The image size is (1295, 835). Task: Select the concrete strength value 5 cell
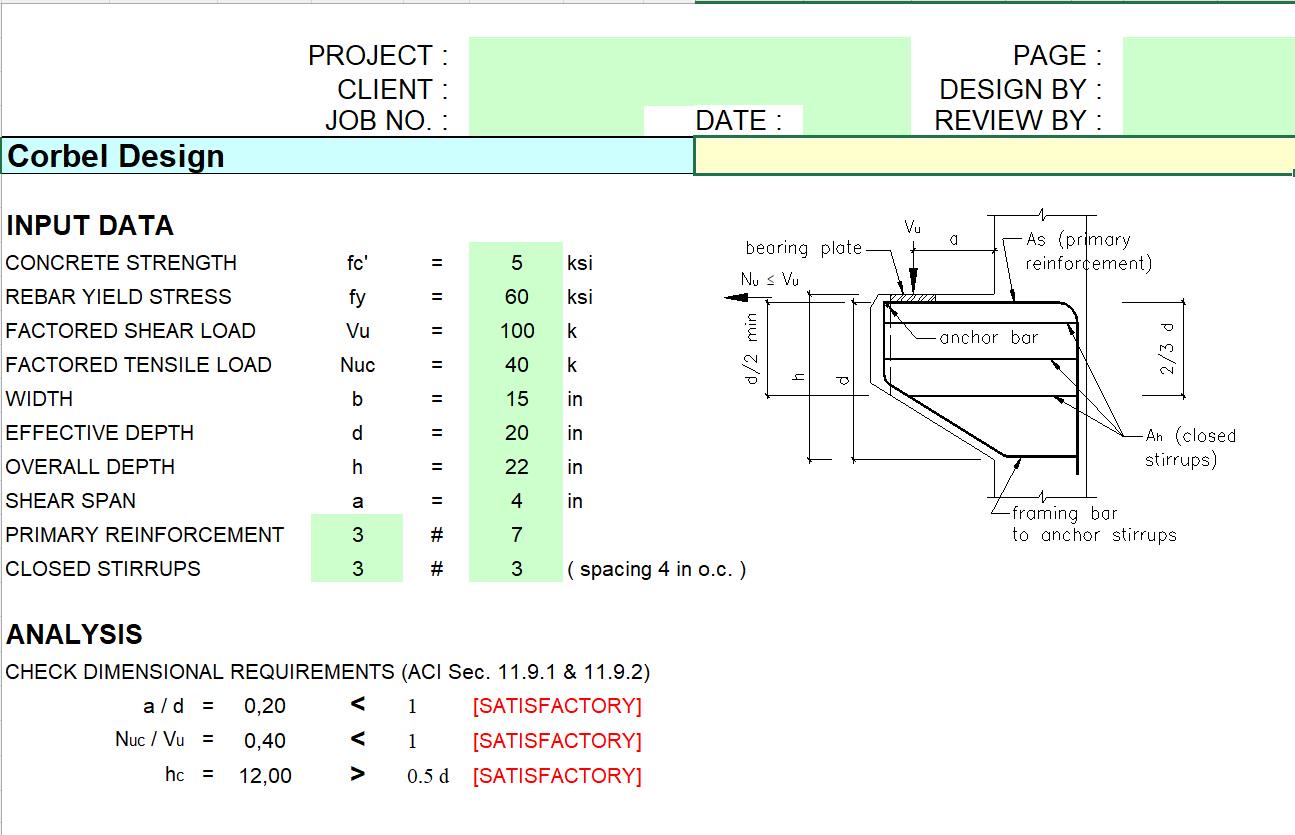pos(516,263)
